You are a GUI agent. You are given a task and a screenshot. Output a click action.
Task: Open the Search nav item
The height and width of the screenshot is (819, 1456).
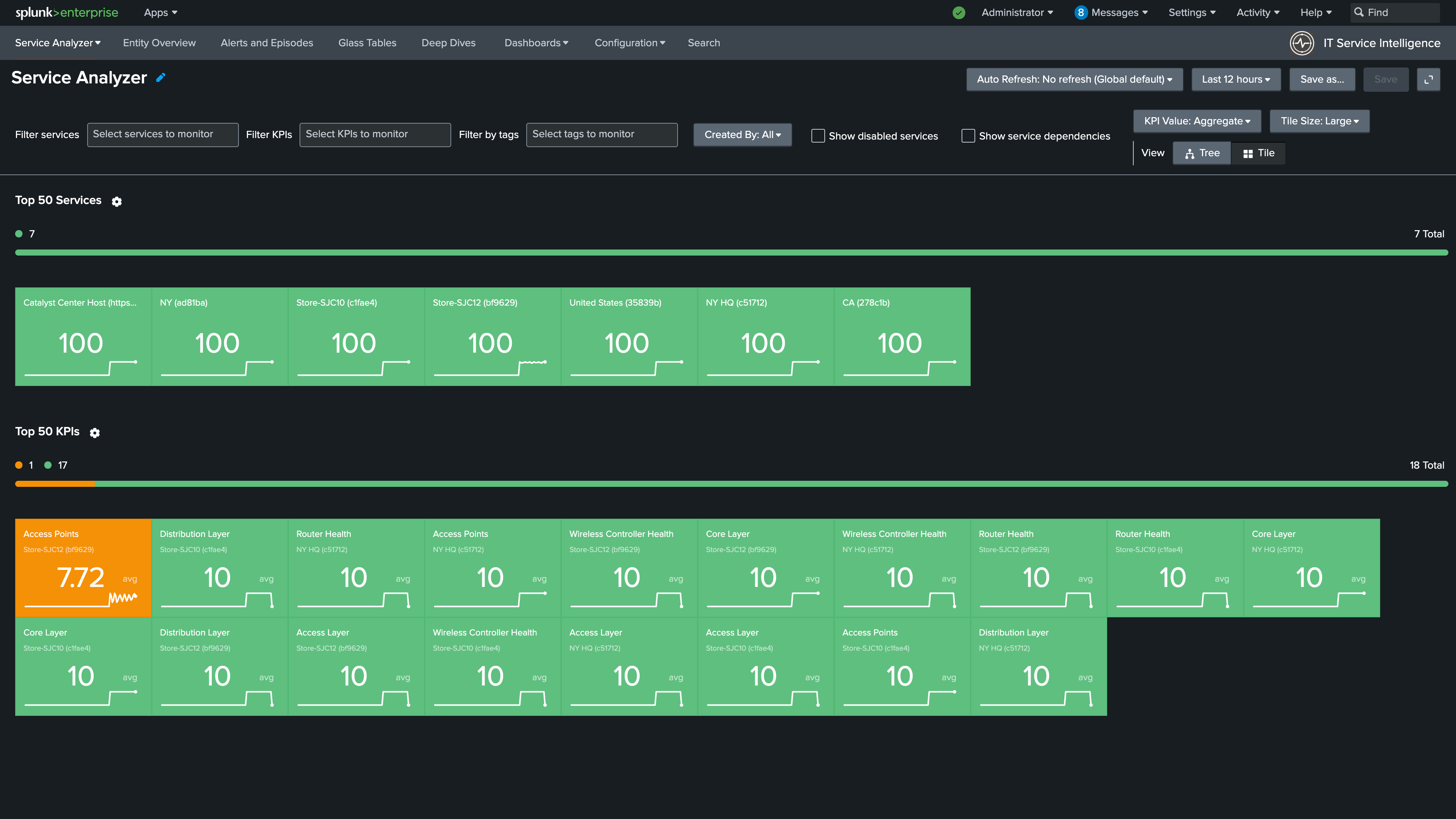pyautogui.click(x=704, y=43)
